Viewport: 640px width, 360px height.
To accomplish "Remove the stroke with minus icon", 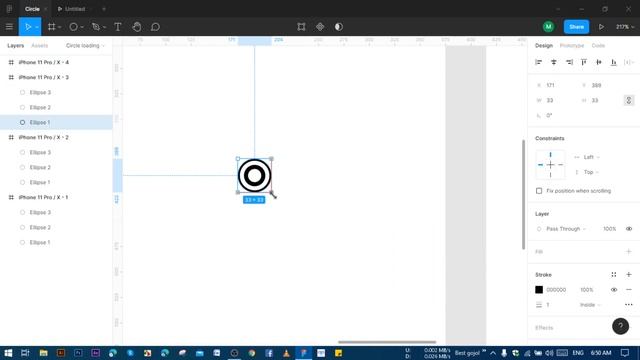I will pos(629,290).
